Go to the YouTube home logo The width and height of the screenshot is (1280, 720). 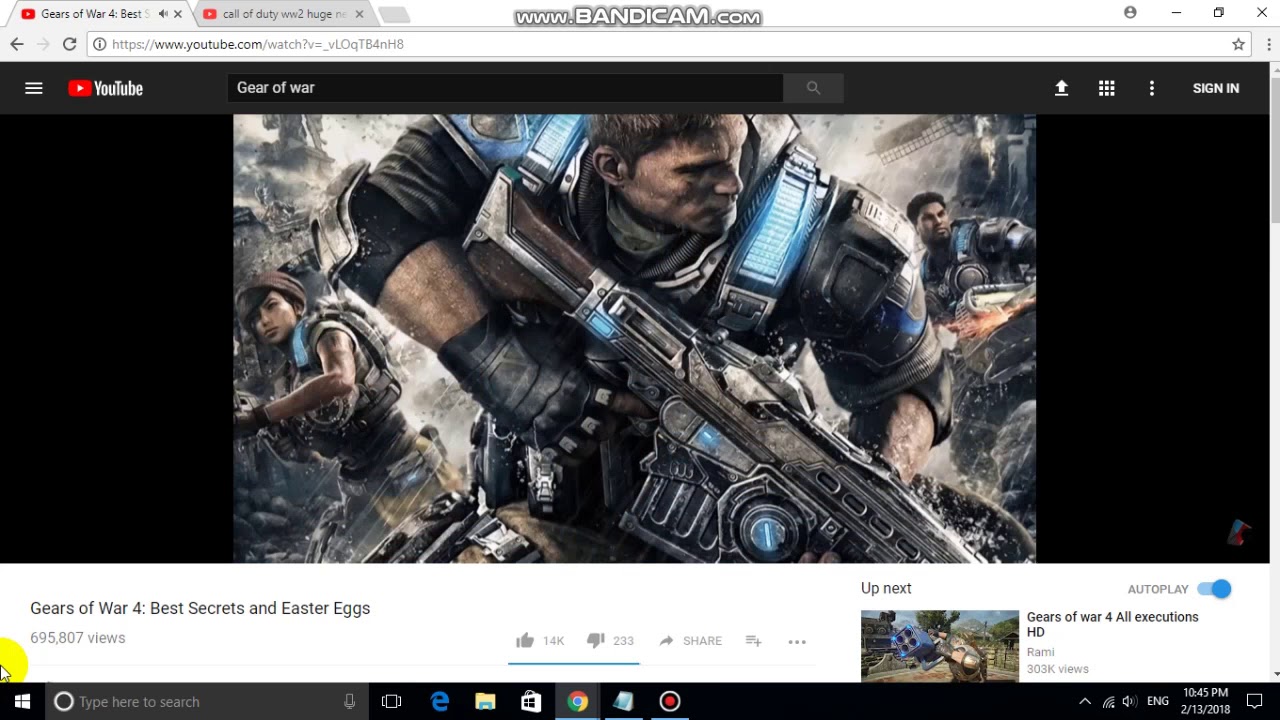pyautogui.click(x=105, y=88)
